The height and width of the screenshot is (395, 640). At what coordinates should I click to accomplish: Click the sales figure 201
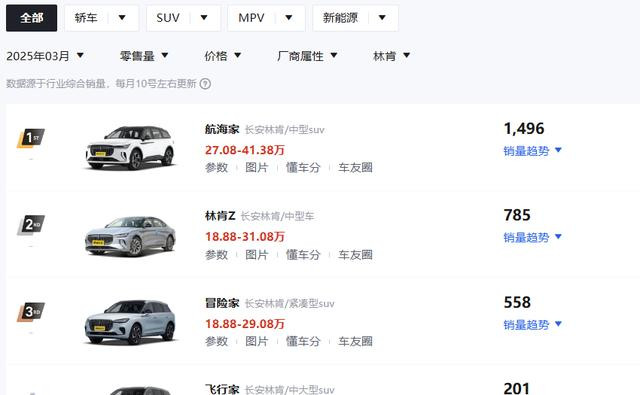click(x=517, y=388)
